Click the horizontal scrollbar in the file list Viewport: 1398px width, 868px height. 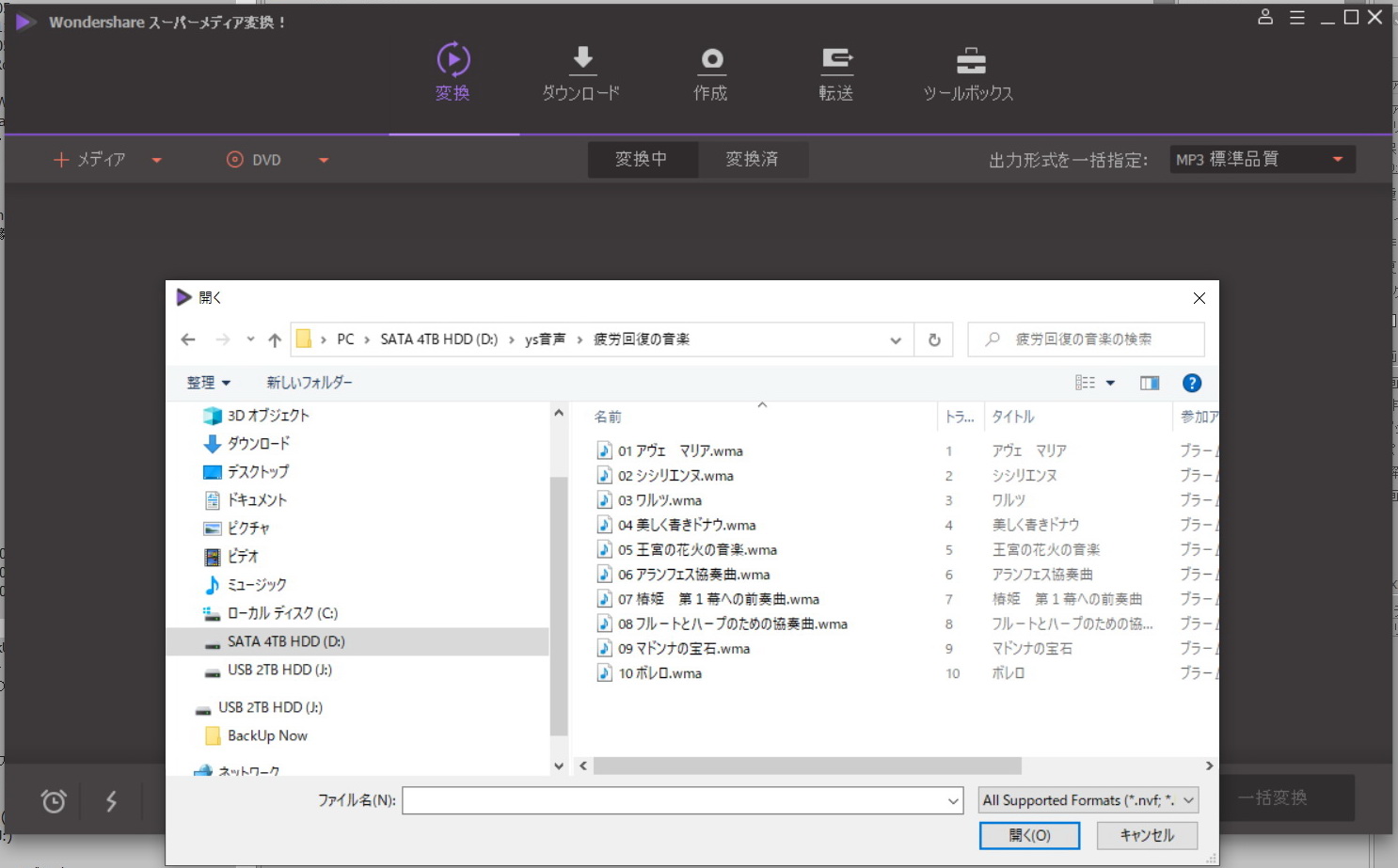pos(807,766)
